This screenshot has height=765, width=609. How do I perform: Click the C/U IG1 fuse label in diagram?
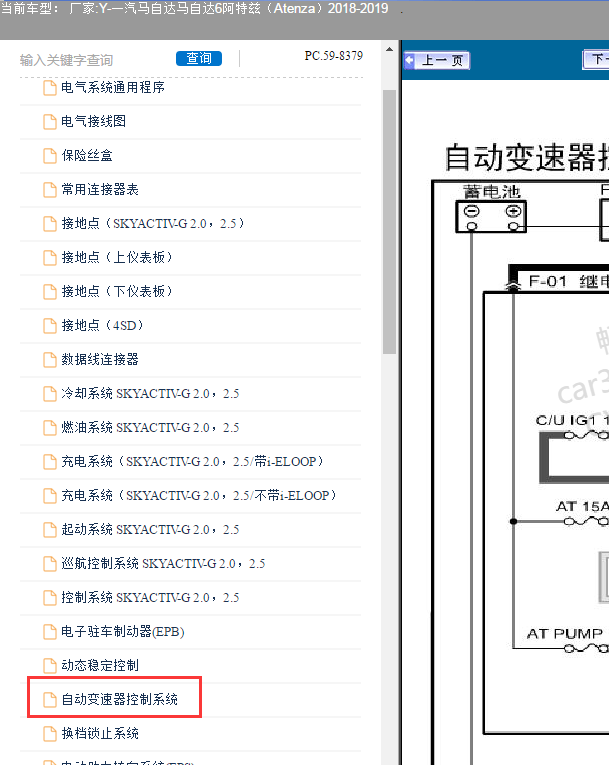[572, 420]
